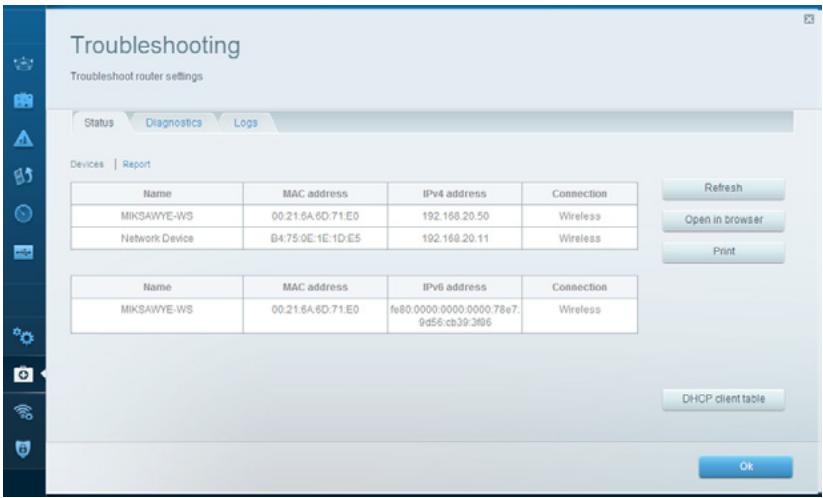Open the Media Prioritization sidebar icon
The image size is (823, 498).
pos(24,176)
